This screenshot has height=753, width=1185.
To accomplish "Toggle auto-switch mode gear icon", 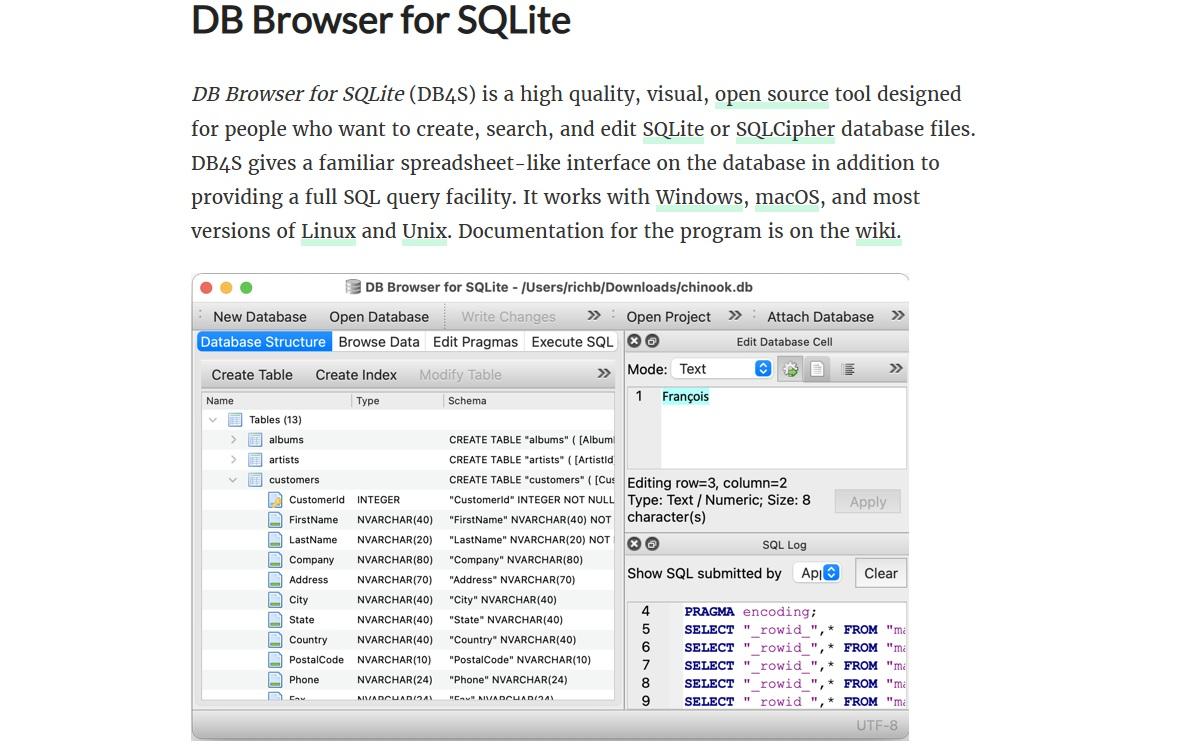I will (791, 369).
